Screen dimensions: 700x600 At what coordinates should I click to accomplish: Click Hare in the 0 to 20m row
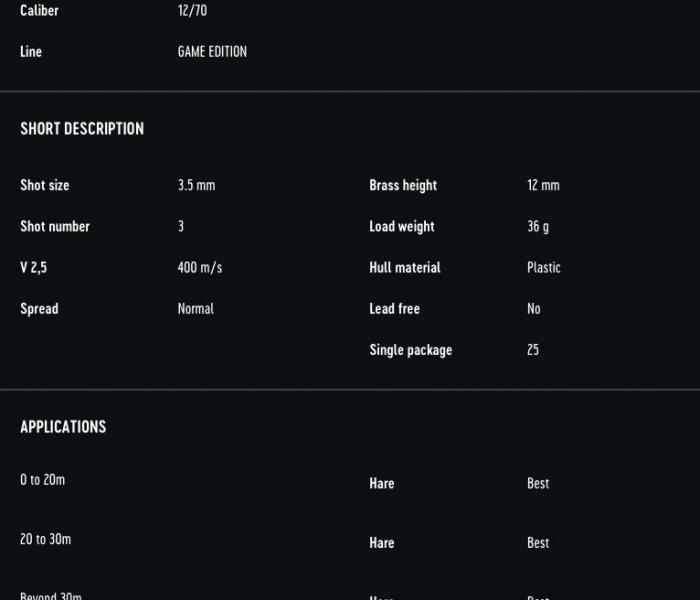(382, 483)
